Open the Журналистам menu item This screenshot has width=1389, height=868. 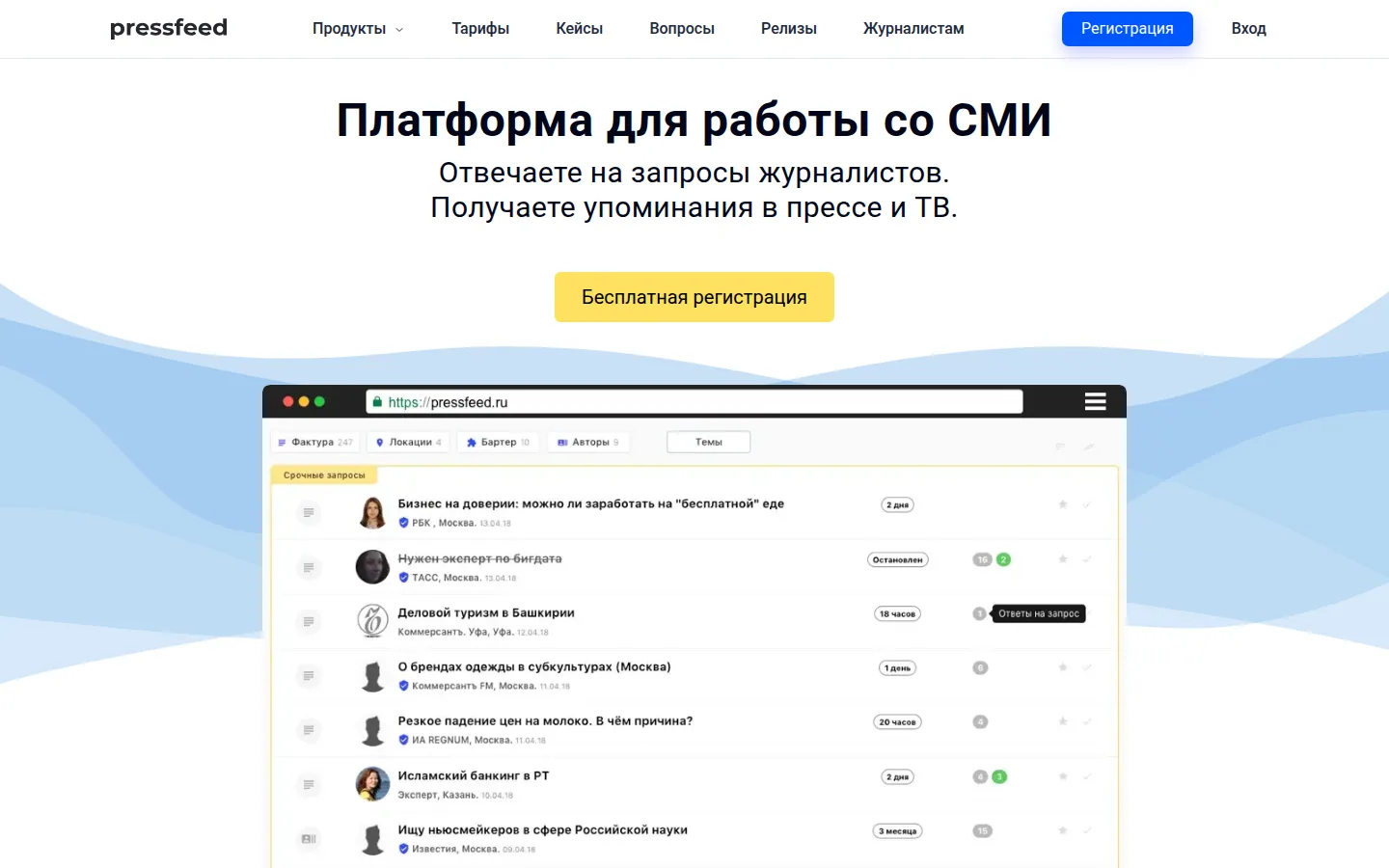pyautogui.click(x=913, y=29)
